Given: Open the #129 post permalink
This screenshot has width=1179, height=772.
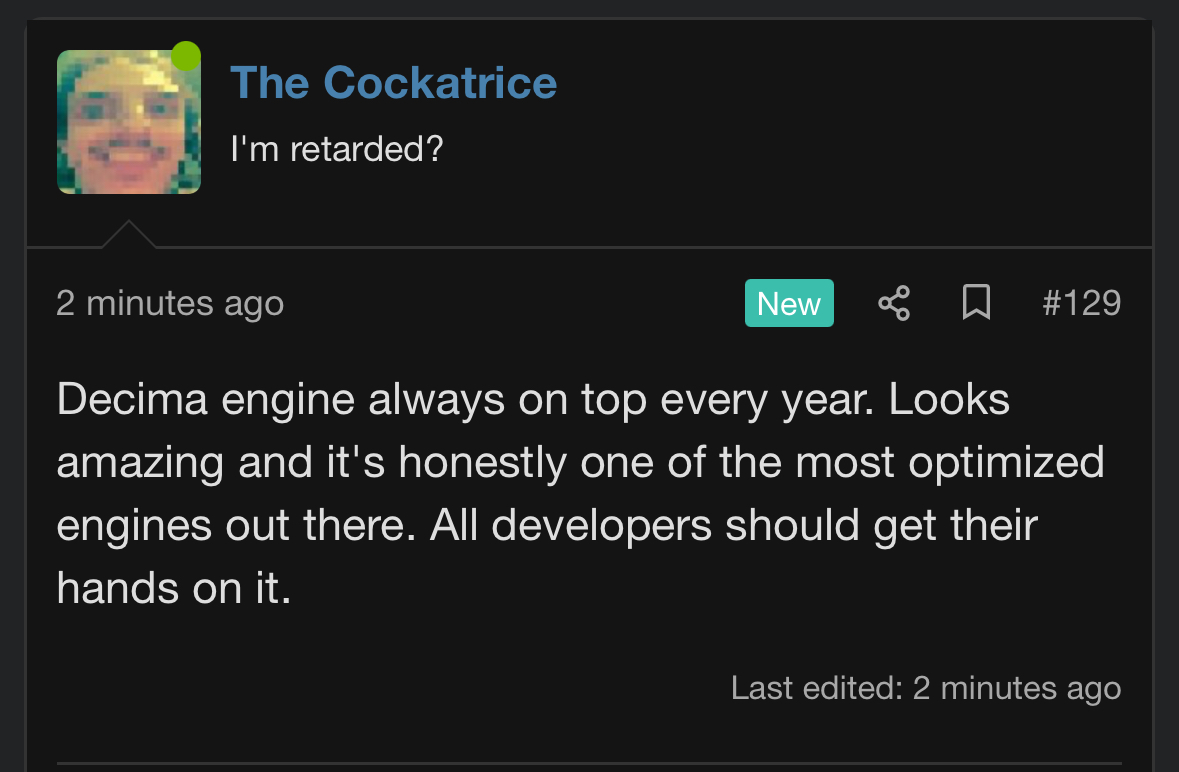Looking at the screenshot, I should pyautogui.click(x=1081, y=303).
